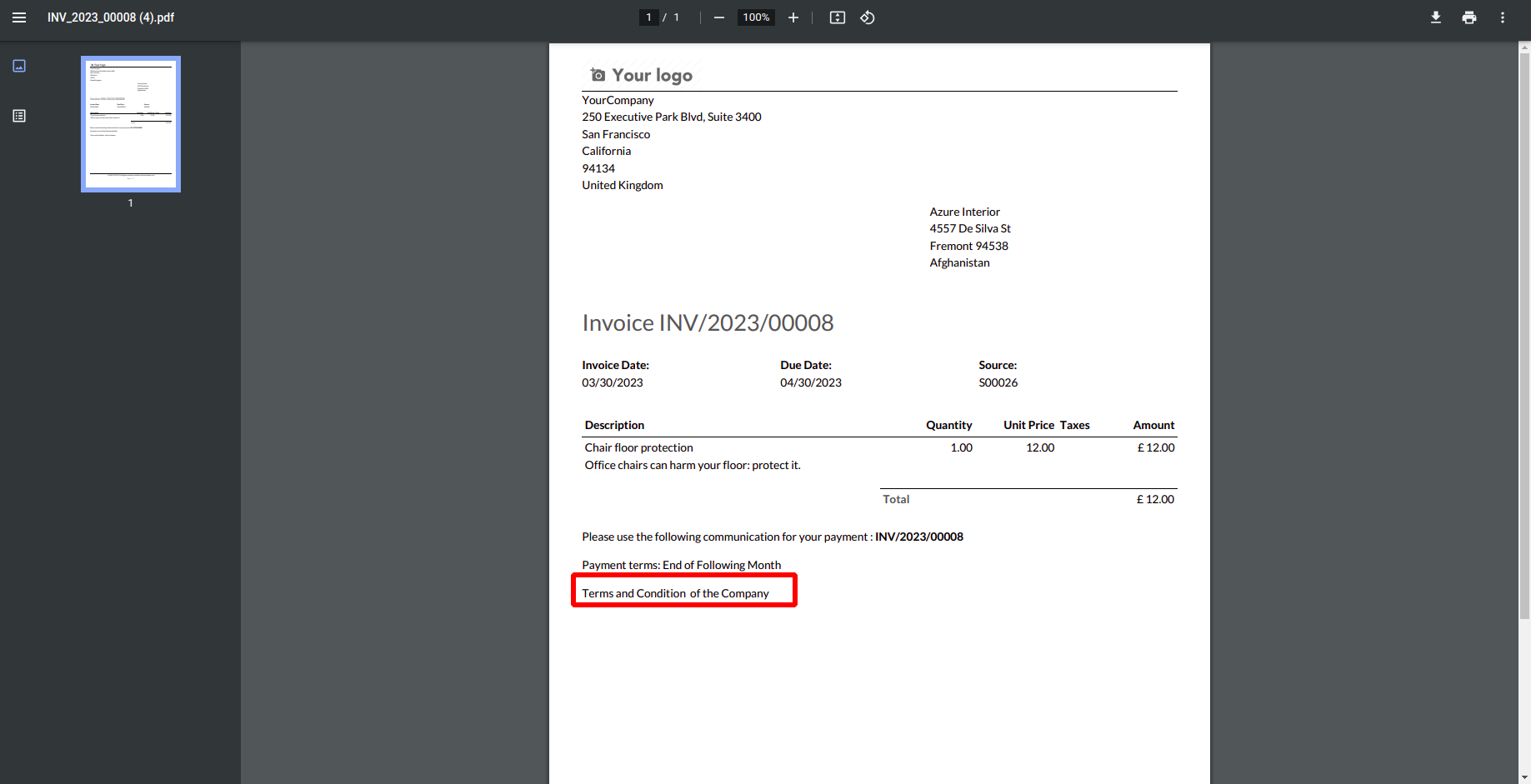
Task: Click the United Kingdom country line
Action: [x=623, y=185]
